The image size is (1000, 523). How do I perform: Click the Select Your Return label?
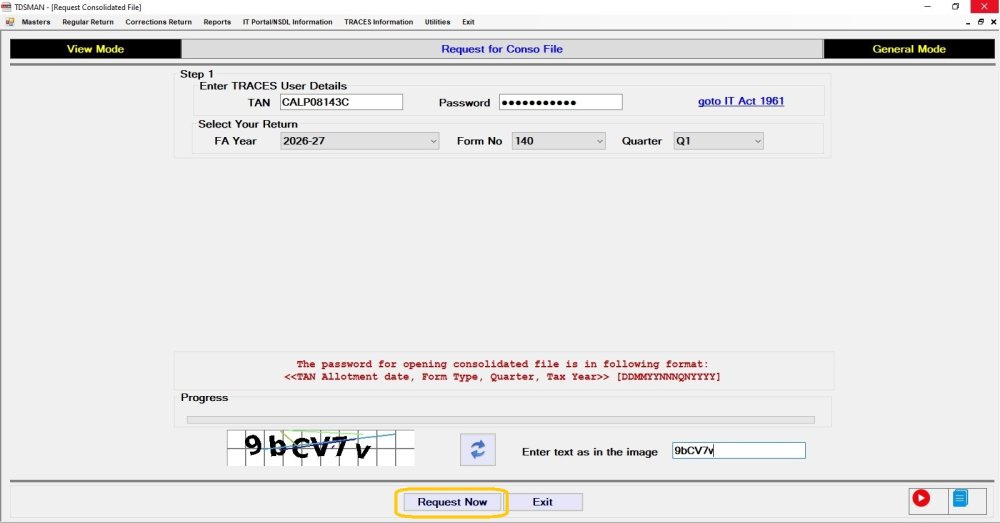(247, 124)
